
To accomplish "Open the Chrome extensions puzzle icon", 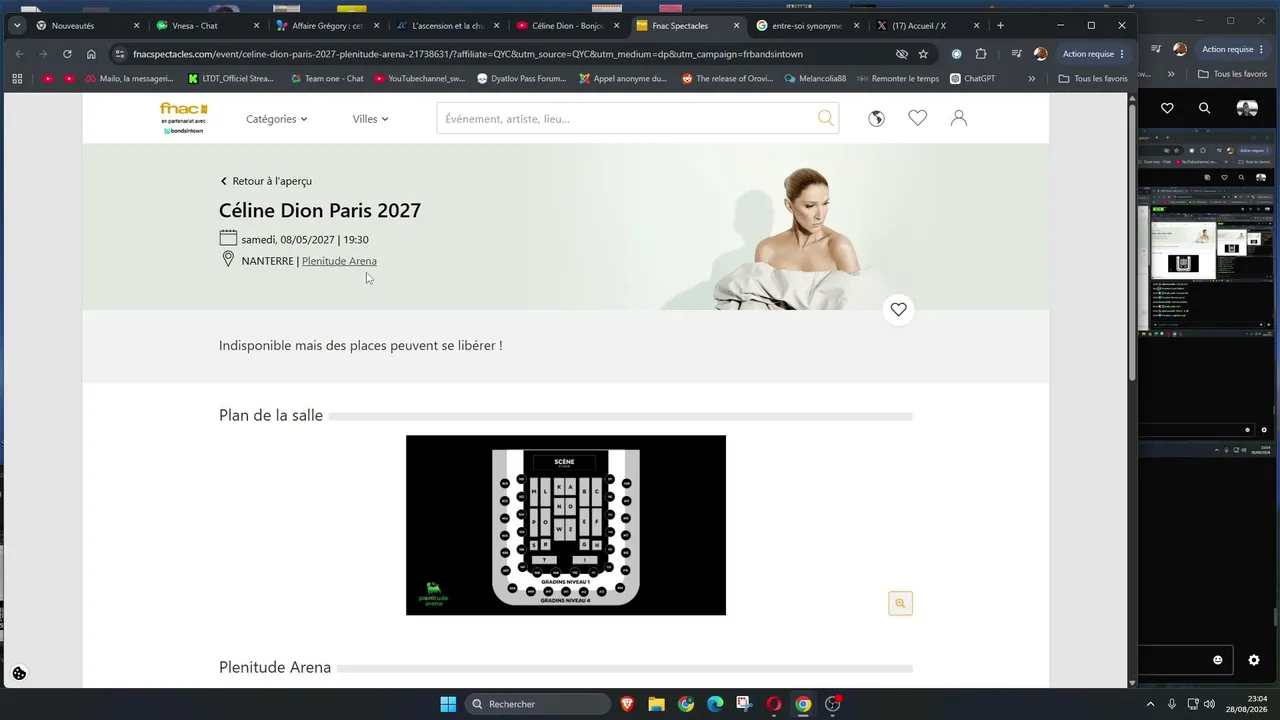I will pyautogui.click(x=980, y=54).
